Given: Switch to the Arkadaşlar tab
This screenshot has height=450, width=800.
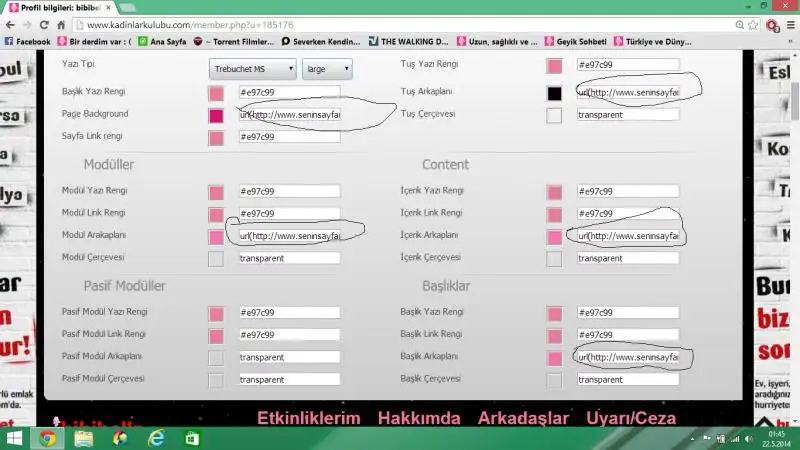Looking at the screenshot, I should 523,418.
